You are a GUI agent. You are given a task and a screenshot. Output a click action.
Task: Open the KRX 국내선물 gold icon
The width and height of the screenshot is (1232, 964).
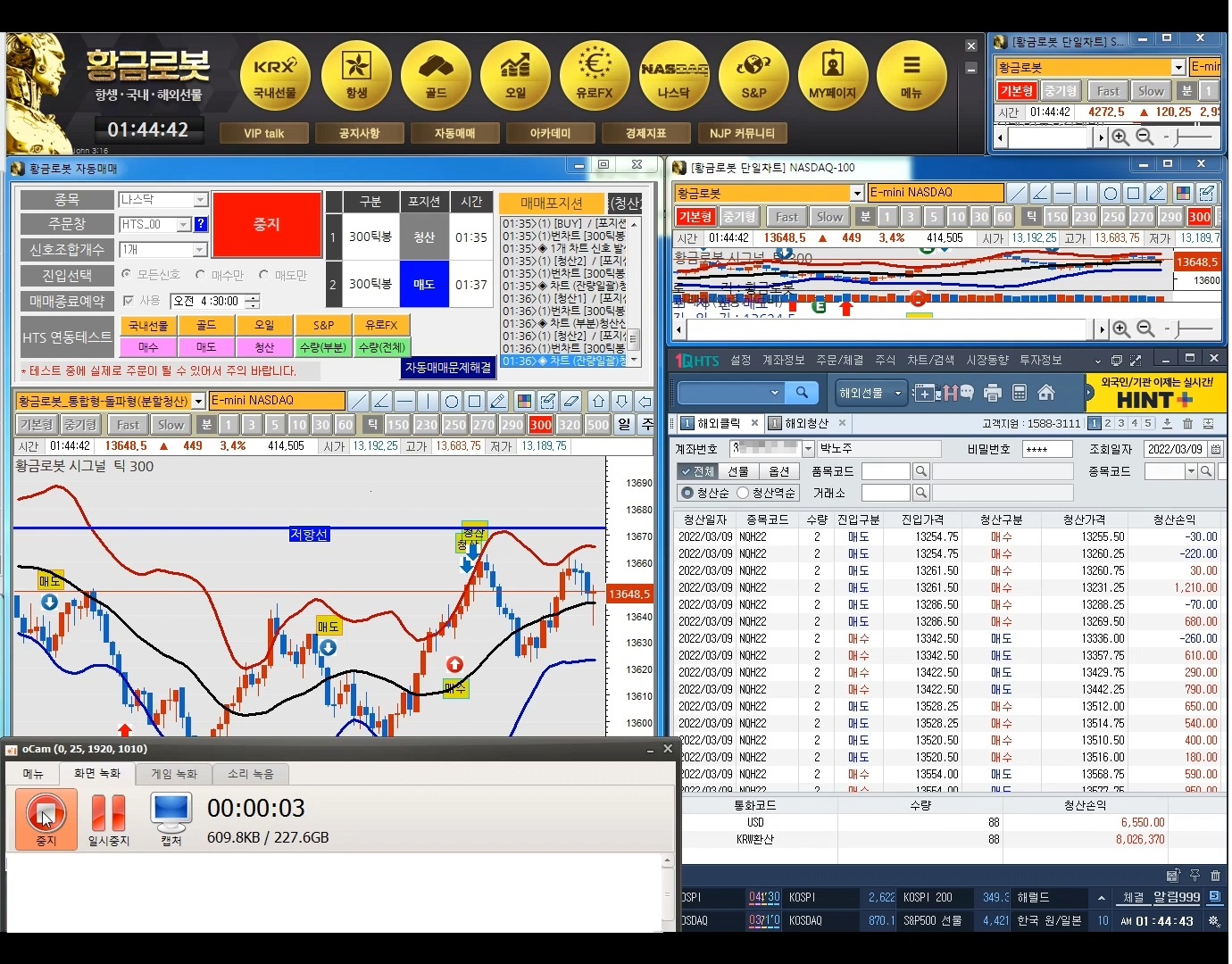pyautogui.click(x=275, y=76)
